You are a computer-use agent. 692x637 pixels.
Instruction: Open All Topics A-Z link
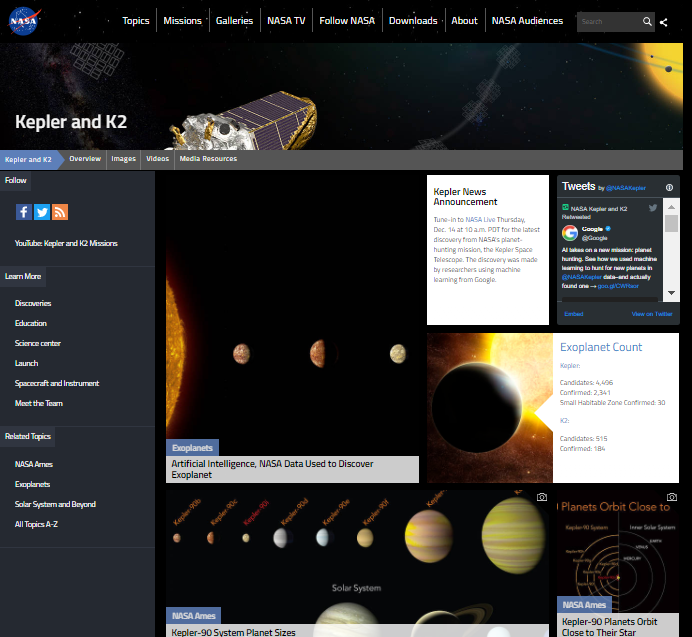(36, 524)
